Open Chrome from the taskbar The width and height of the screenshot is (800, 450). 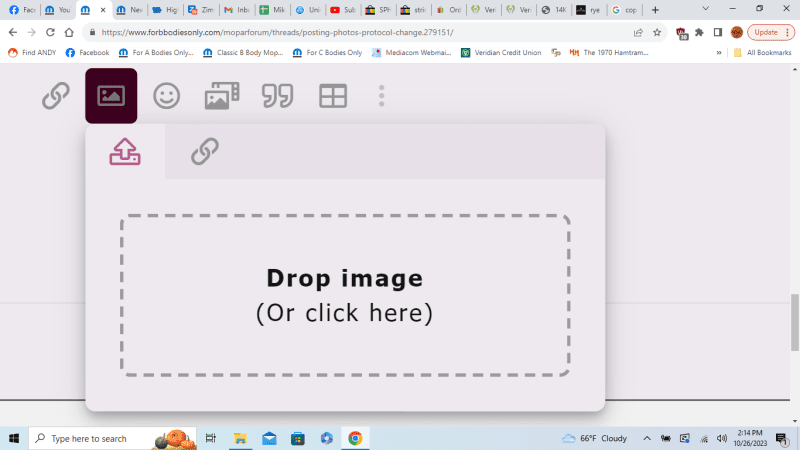point(355,438)
